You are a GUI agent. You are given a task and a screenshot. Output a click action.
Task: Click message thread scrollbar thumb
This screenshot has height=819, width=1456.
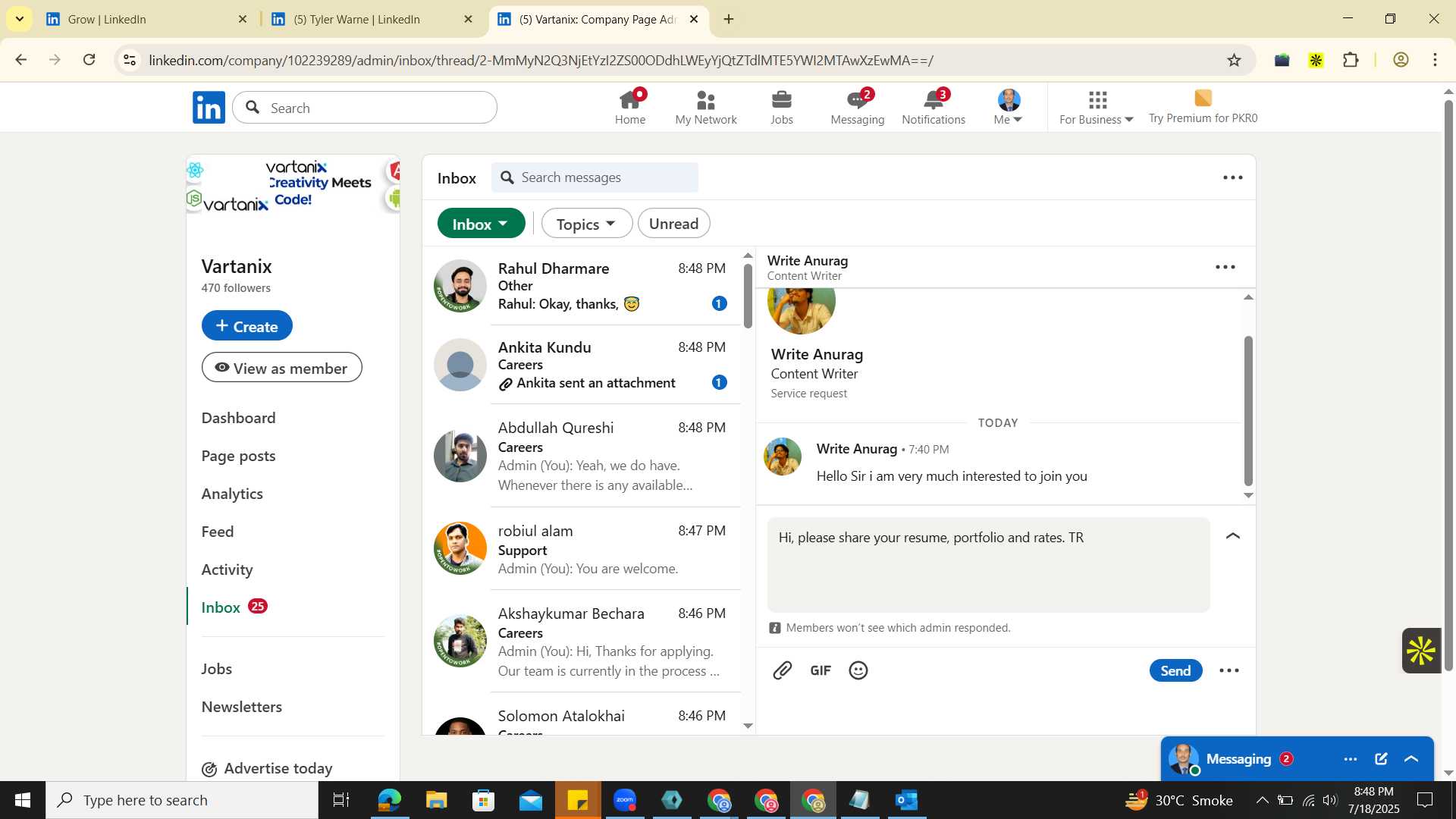click(x=1248, y=409)
